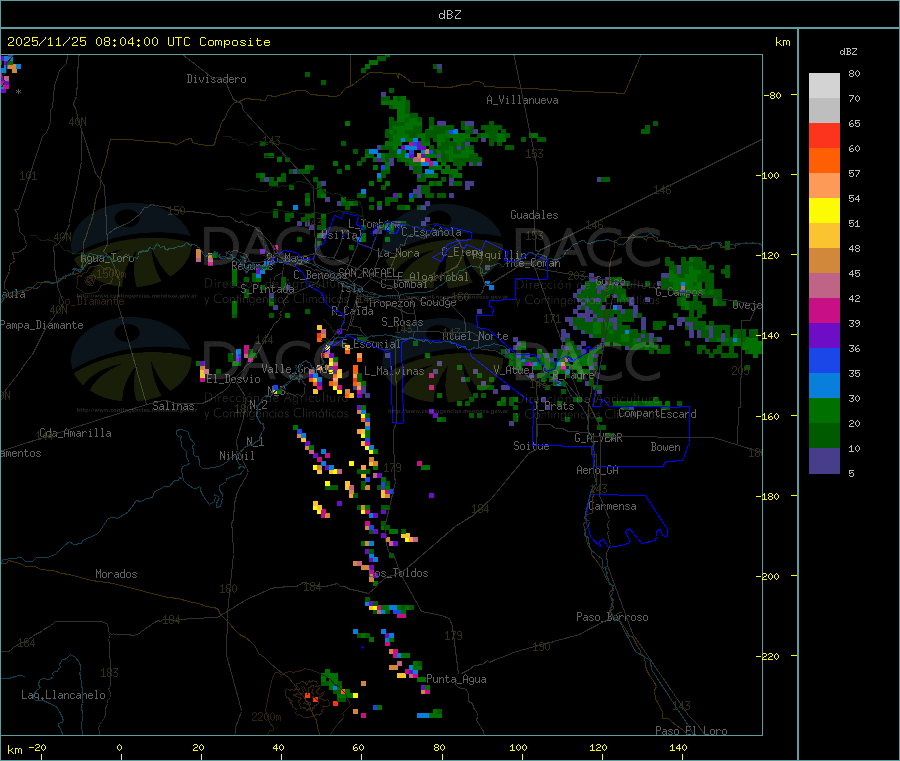Click the 'La_Nora' map label
This screenshot has width=900, height=761.
pos(398,253)
